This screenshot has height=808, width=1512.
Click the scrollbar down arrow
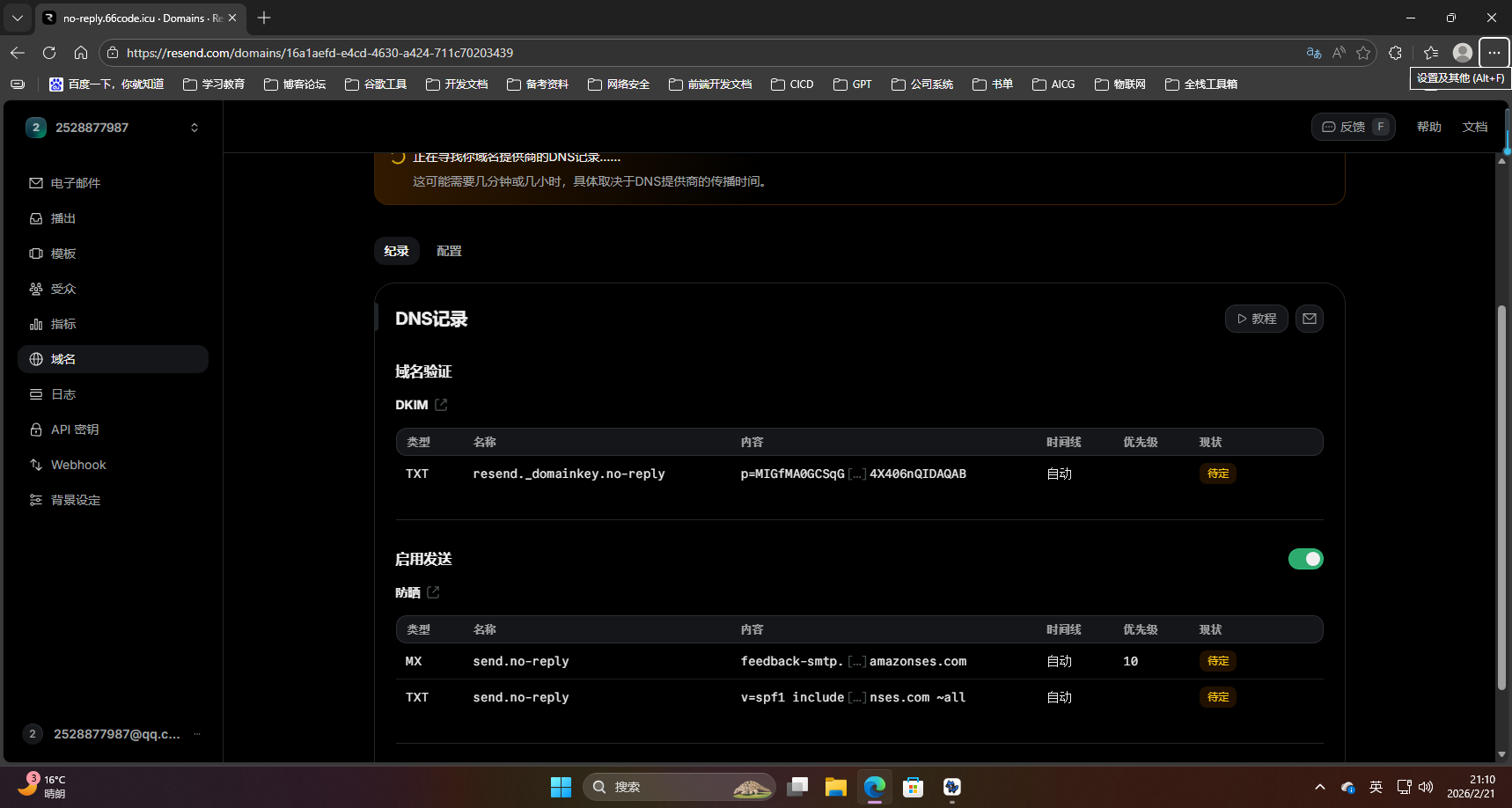point(1502,754)
